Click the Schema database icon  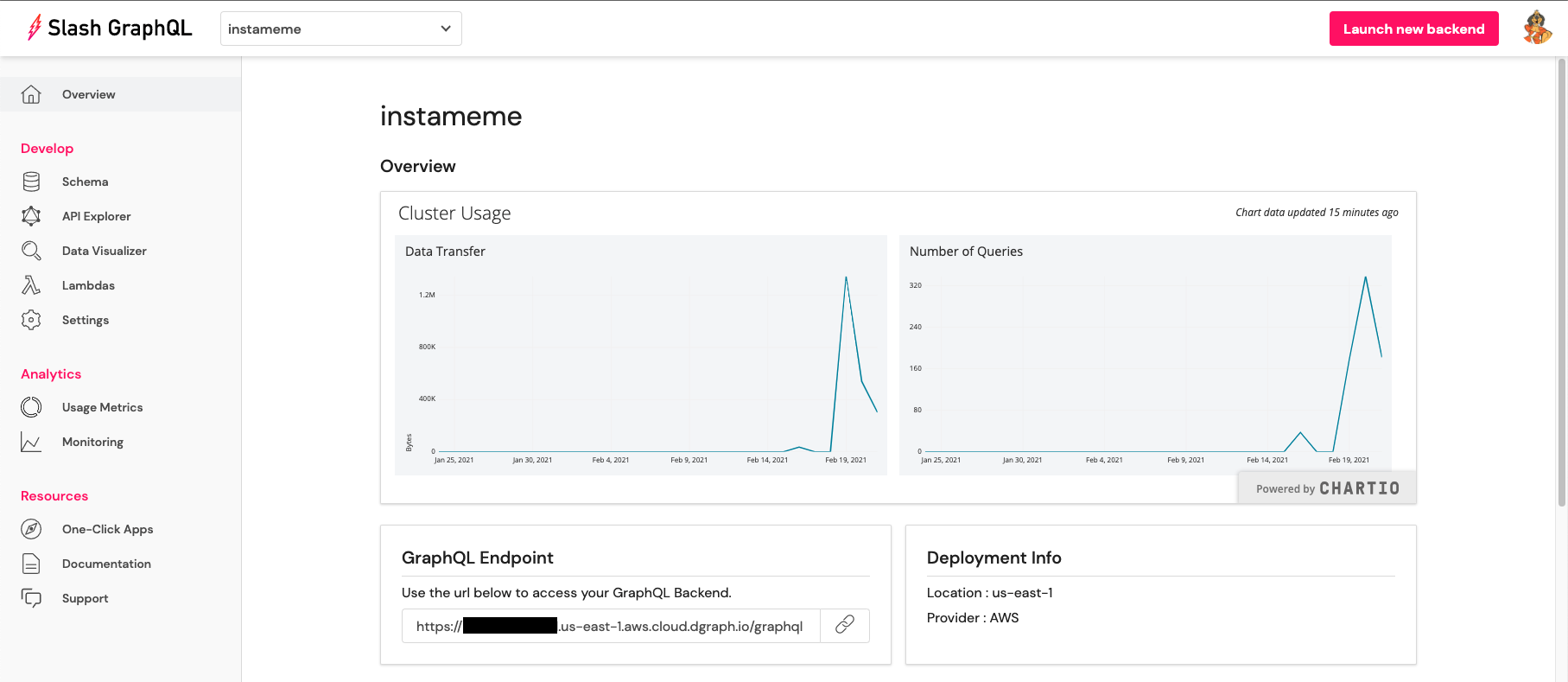pos(31,182)
